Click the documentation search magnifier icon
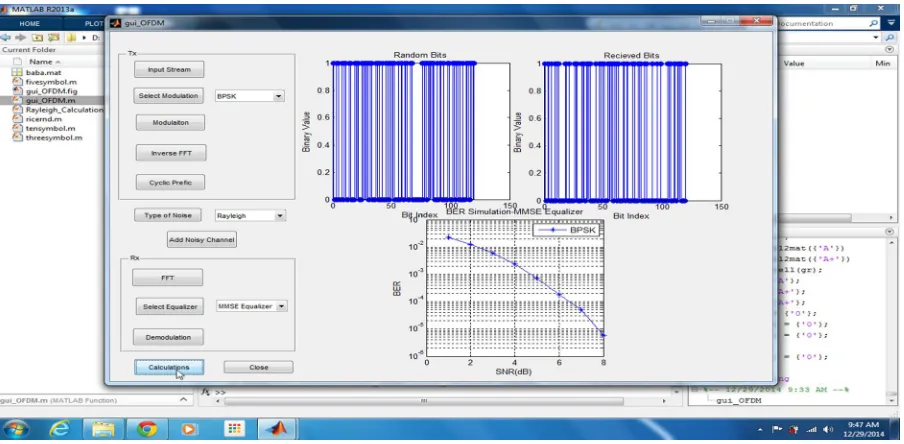 click(x=874, y=24)
